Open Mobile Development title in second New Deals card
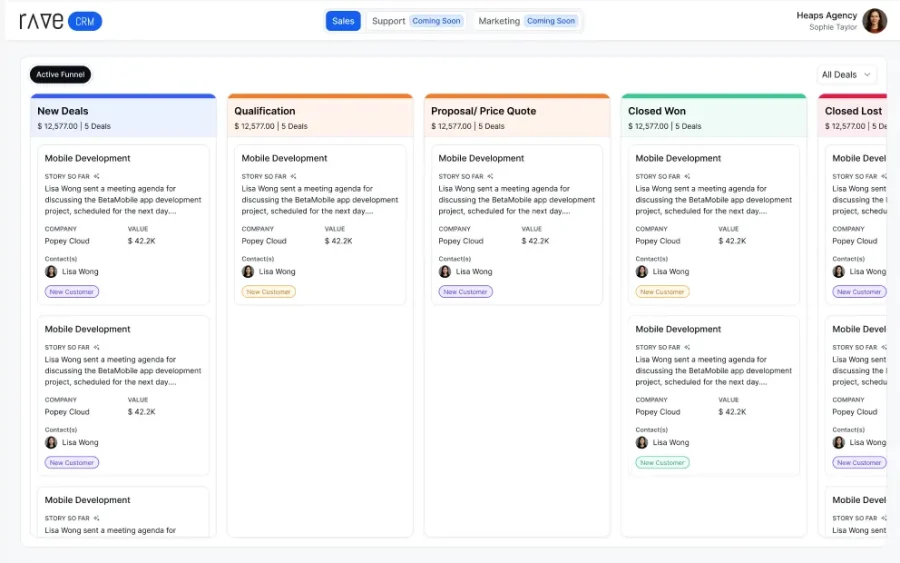The width and height of the screenshot is (900, 563). click(87, 329)
